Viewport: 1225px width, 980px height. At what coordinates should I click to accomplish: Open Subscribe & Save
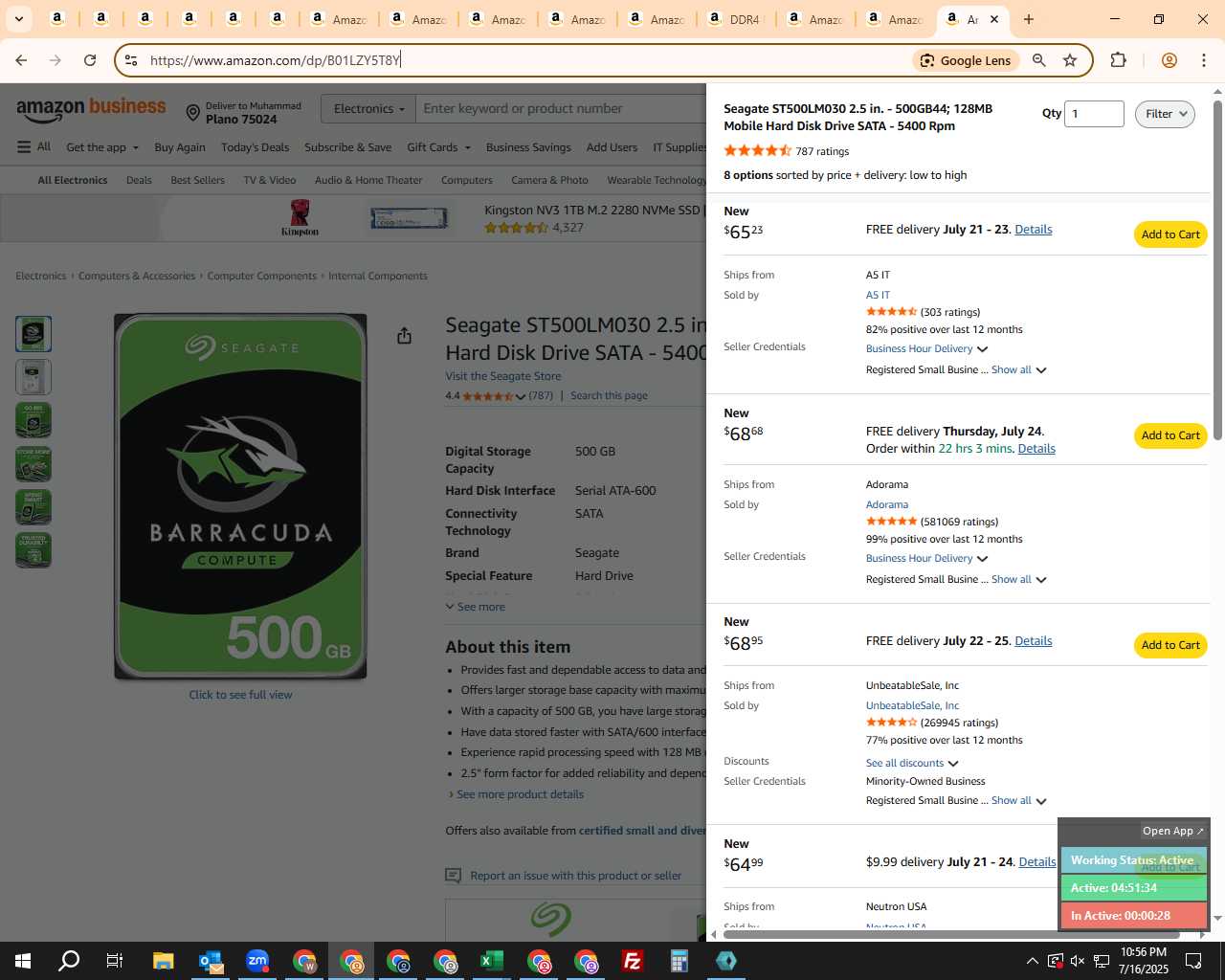[x=347, y=147]
